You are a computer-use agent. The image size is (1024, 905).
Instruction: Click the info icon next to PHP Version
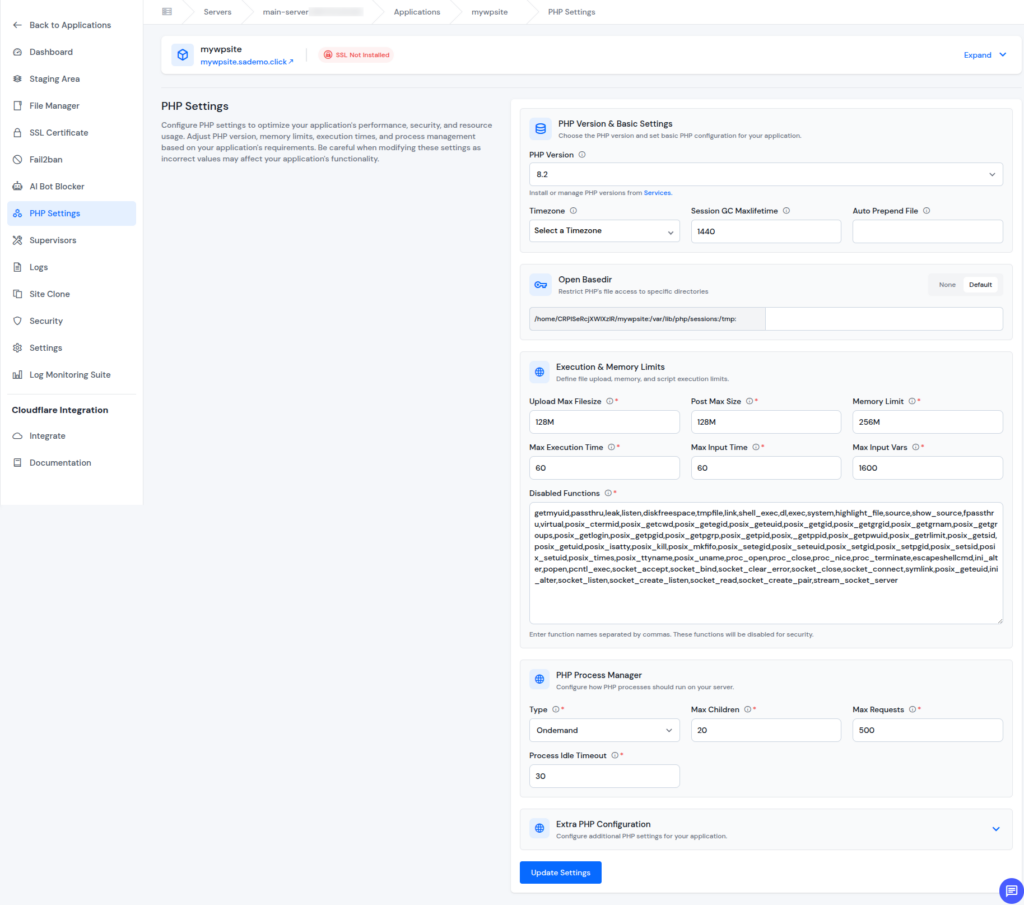(x=582, y=155)
